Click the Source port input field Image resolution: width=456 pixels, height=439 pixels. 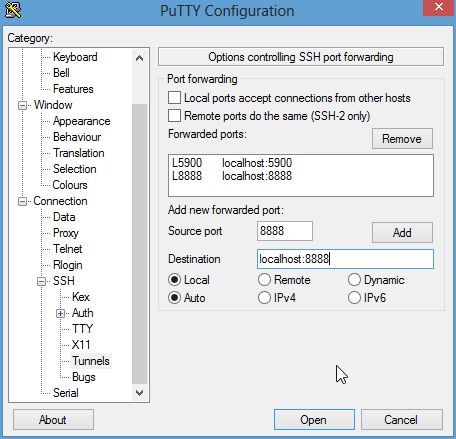click(285, 231)
